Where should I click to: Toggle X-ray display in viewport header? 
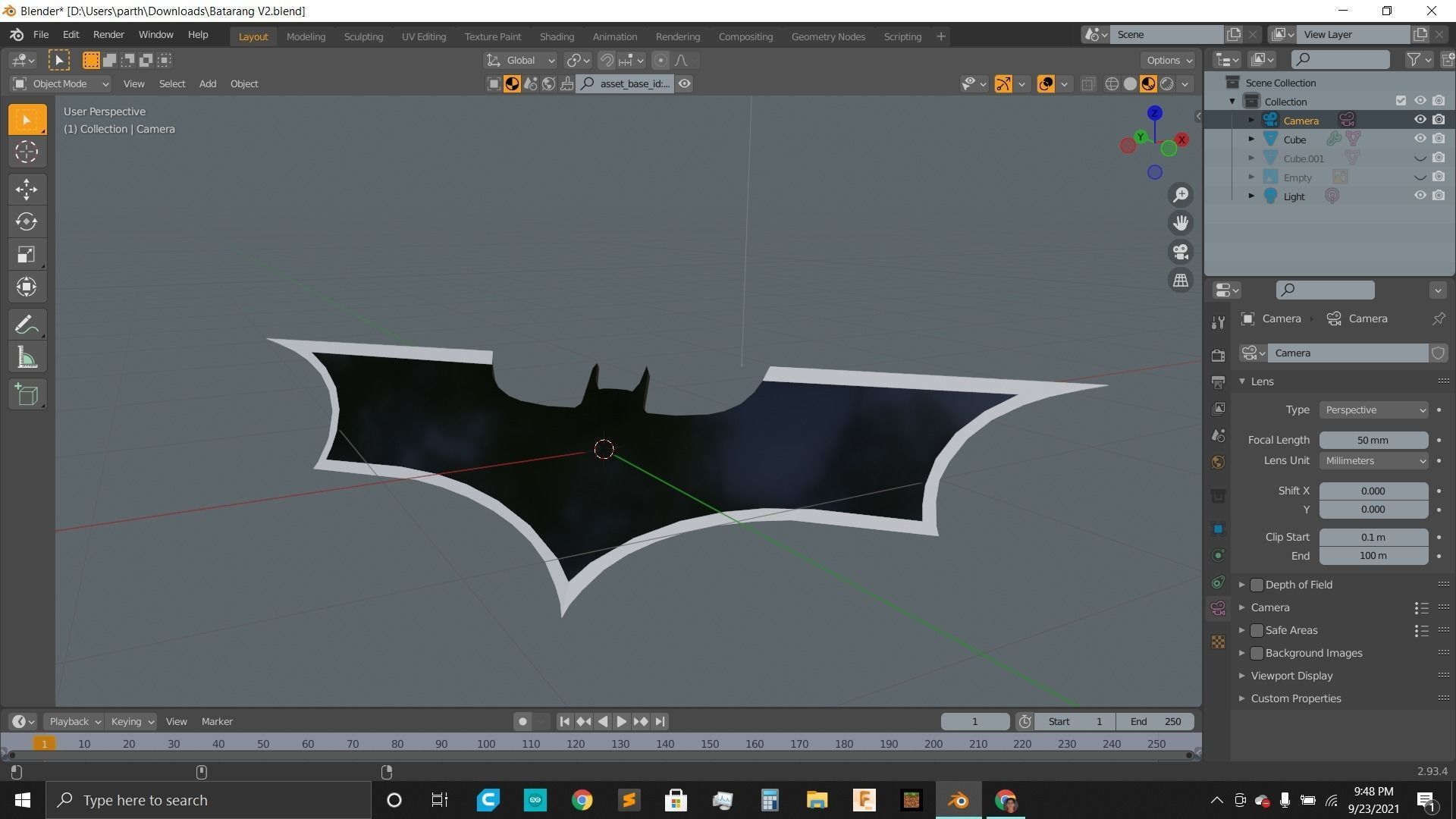pyautogui.click(x=1087, y=84)
